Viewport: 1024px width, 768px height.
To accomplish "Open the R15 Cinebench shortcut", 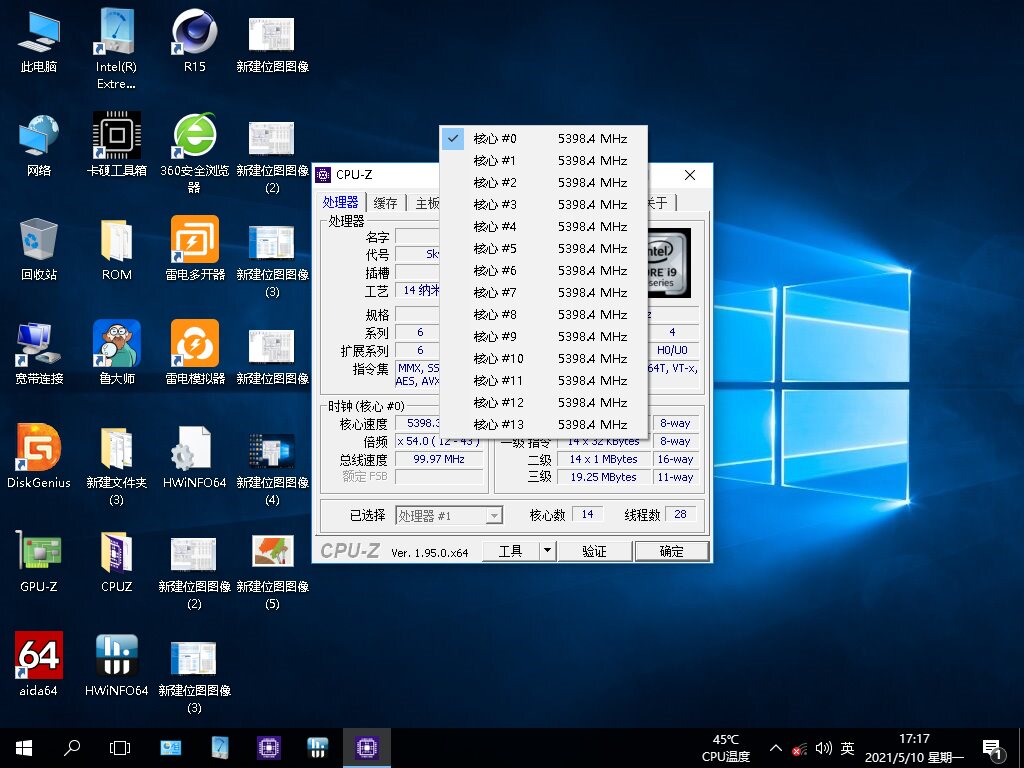I will tap(195, 40).
